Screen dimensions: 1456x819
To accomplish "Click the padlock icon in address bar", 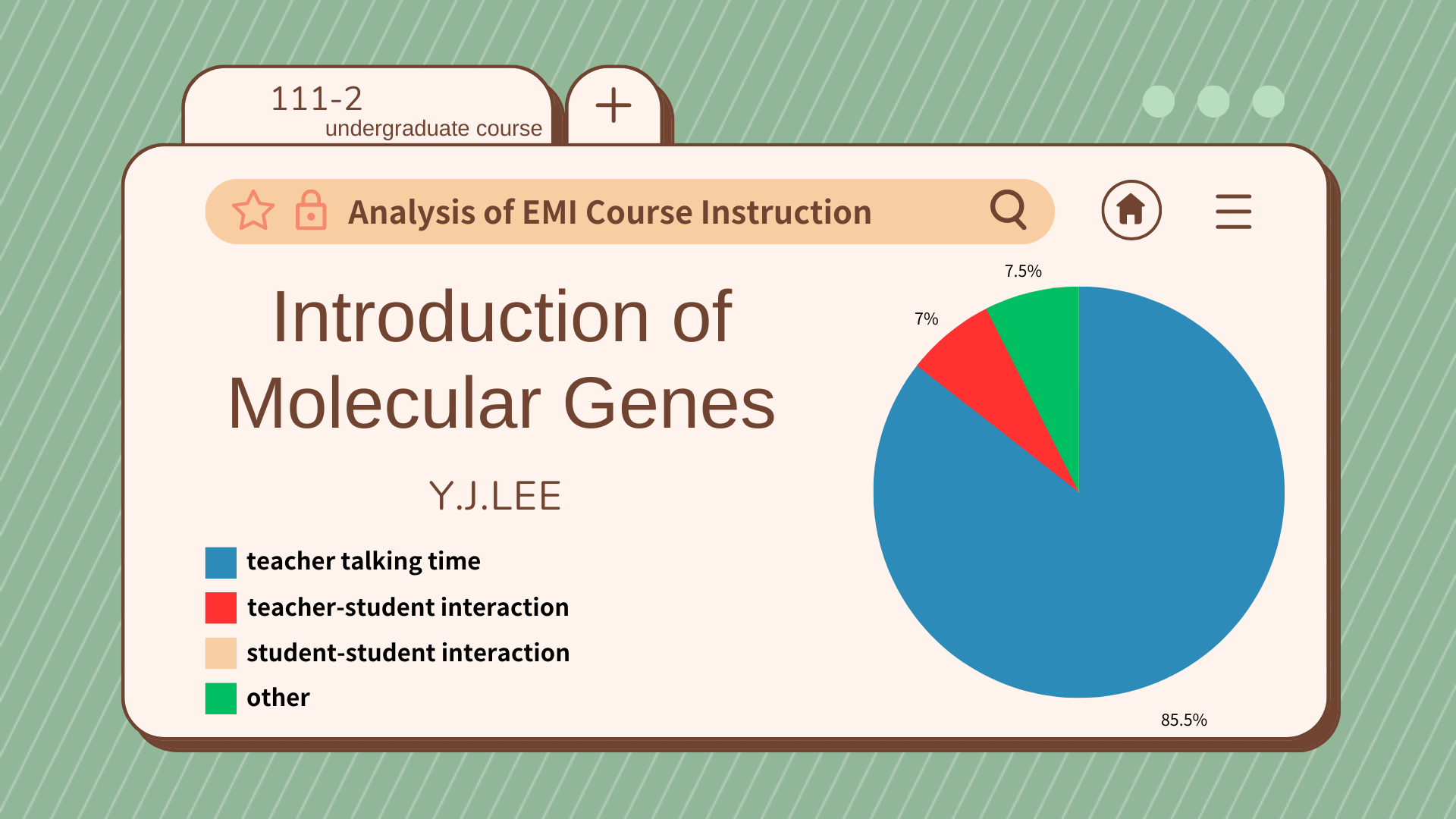I will pyautogui.click(x=311, y=210).
